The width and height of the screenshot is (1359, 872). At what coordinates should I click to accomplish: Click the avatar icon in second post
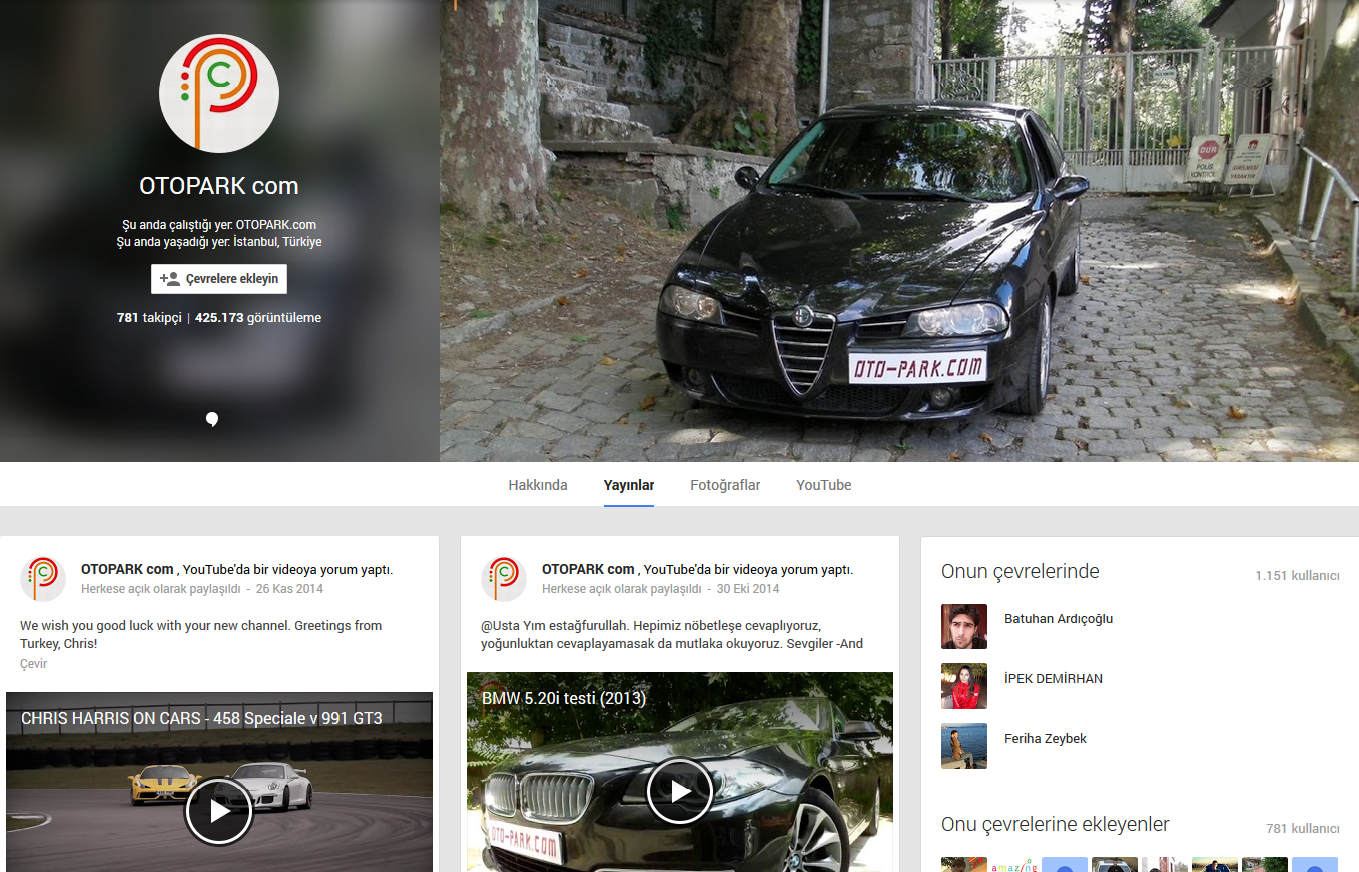[504, 579]
